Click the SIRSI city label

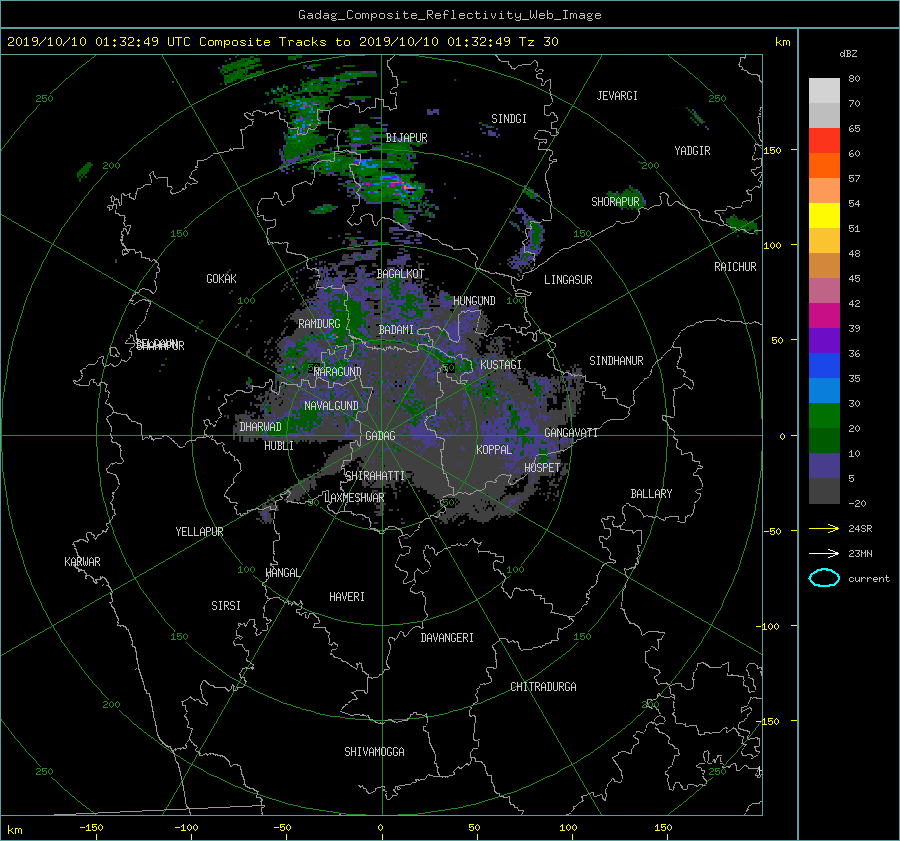pos(226,606)
